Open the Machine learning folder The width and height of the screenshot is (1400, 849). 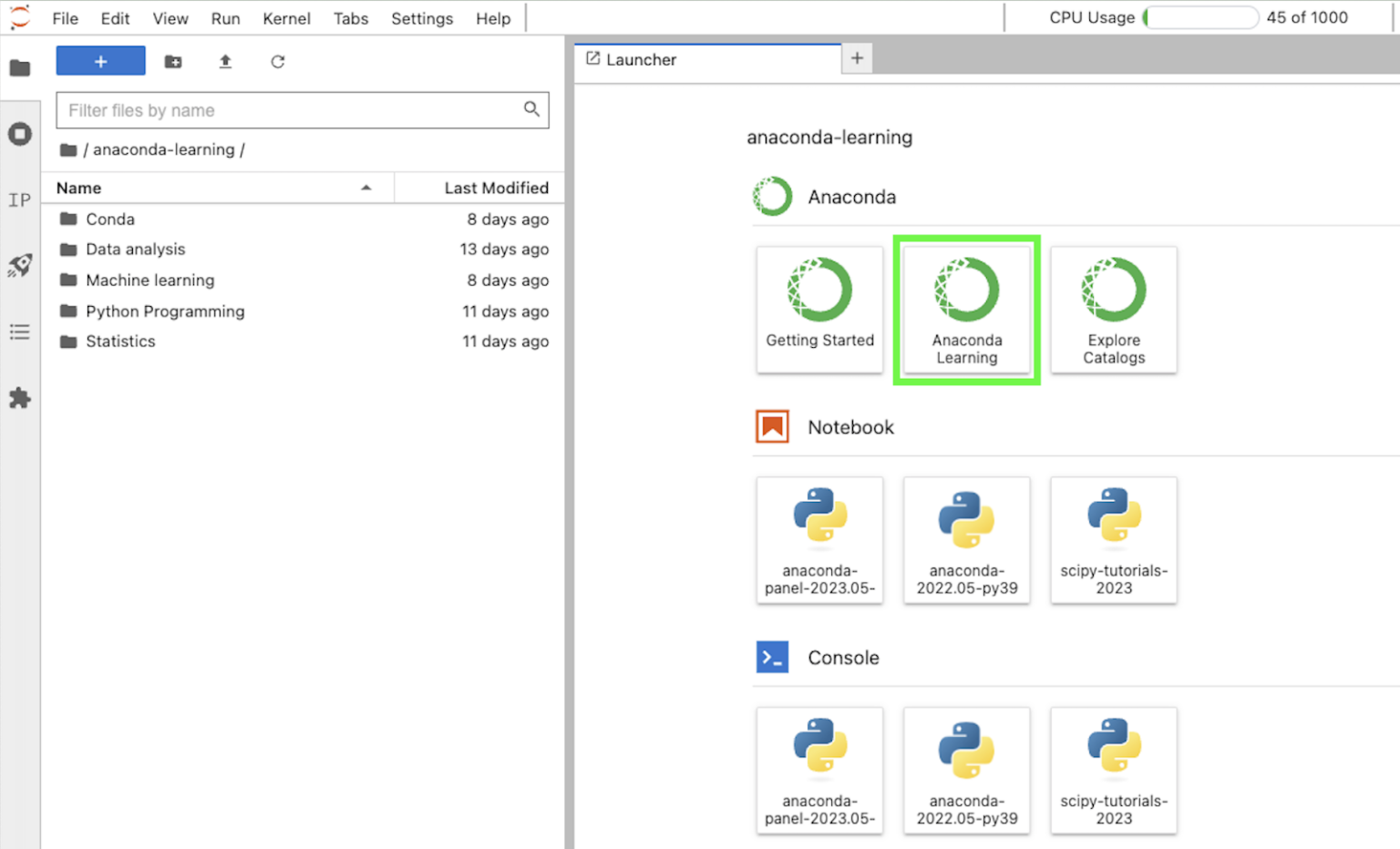(150, 281)
